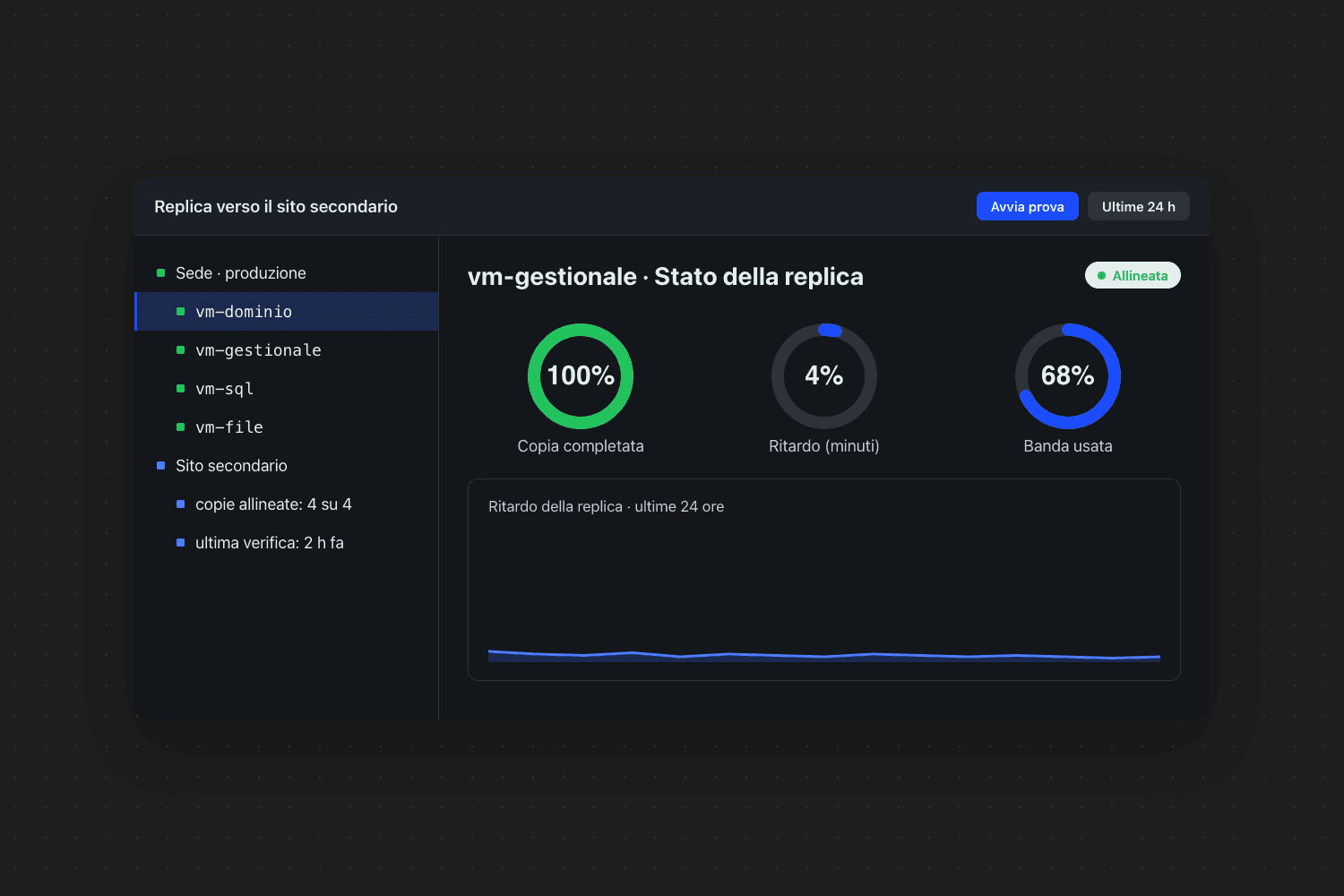Open the Ultime 24 h time range
The height and width of the screenshot is (896, 1344).
coord(1138,206)
